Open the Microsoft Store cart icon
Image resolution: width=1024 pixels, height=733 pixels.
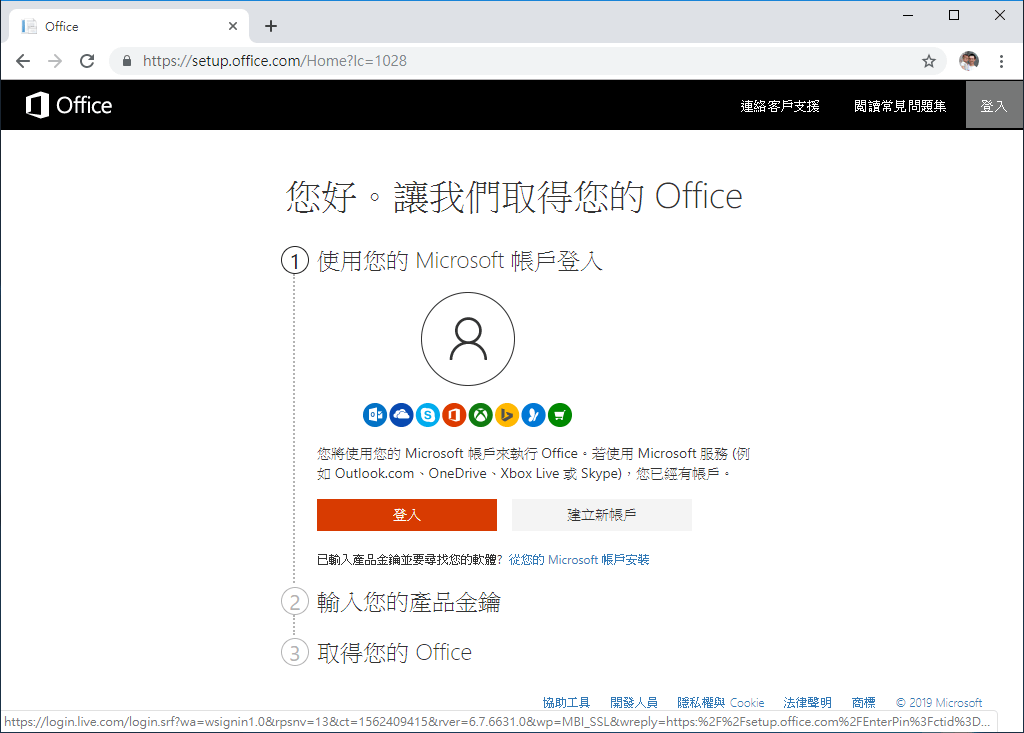[560, 415]
